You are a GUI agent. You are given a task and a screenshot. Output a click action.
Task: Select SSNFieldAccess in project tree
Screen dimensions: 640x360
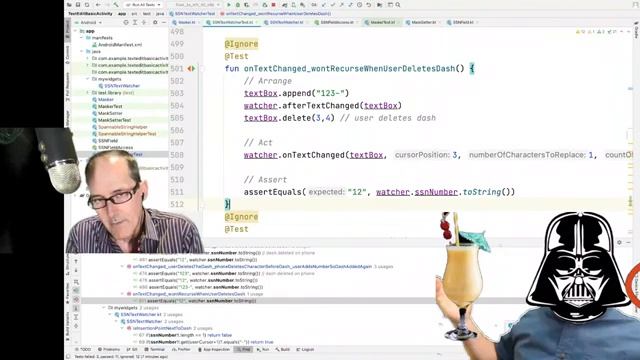click(113, 147)
